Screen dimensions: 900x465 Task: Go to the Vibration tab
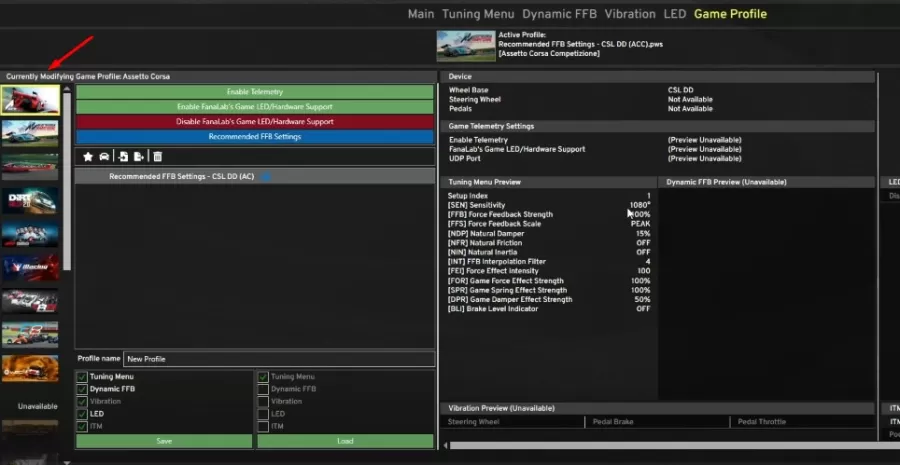coord(630,14)
